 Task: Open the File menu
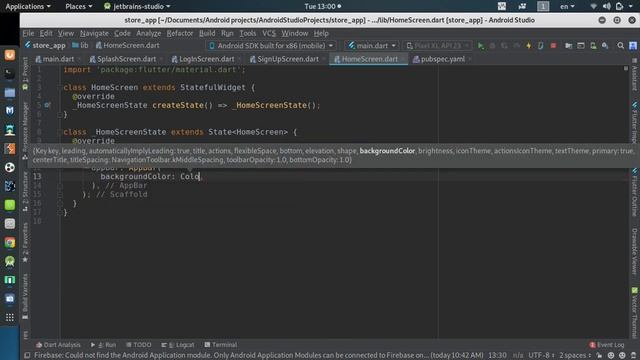(x=28, y=33)
